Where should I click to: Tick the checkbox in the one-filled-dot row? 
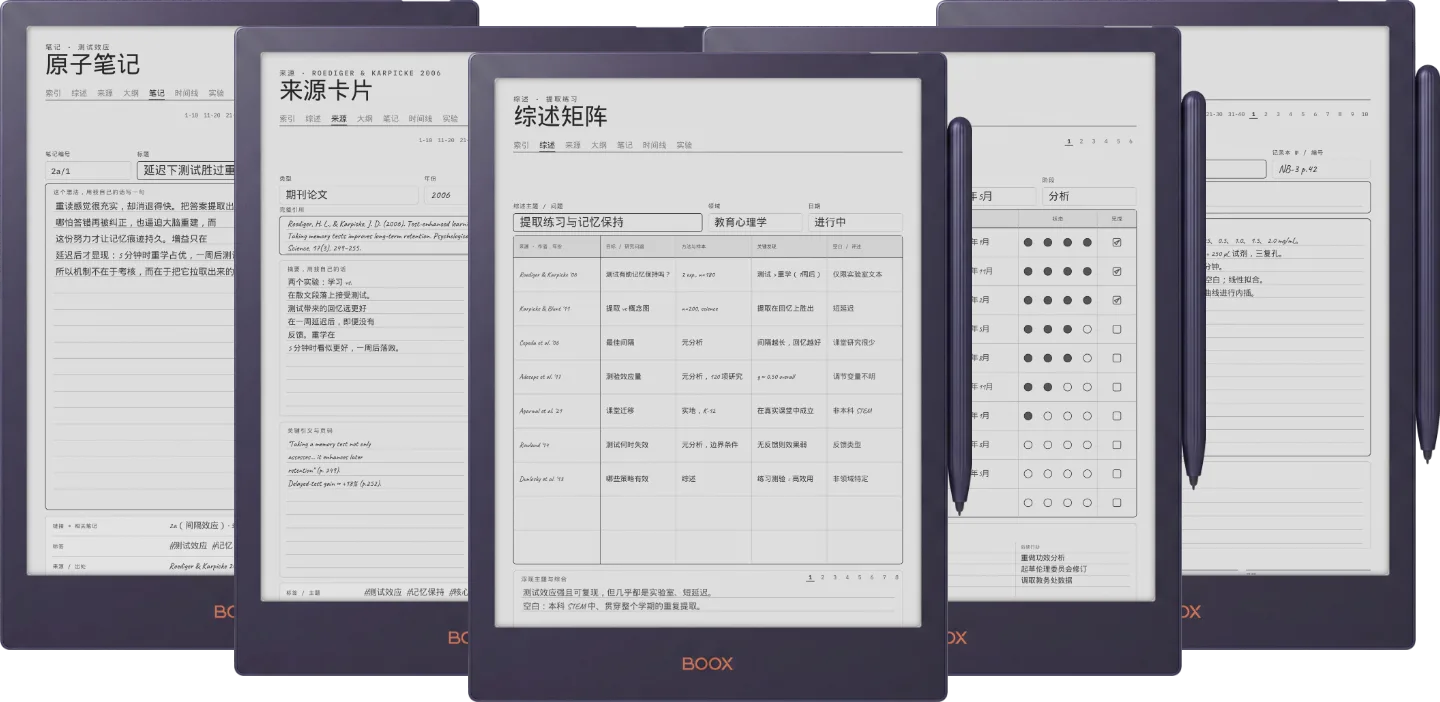pos(1117,416)
